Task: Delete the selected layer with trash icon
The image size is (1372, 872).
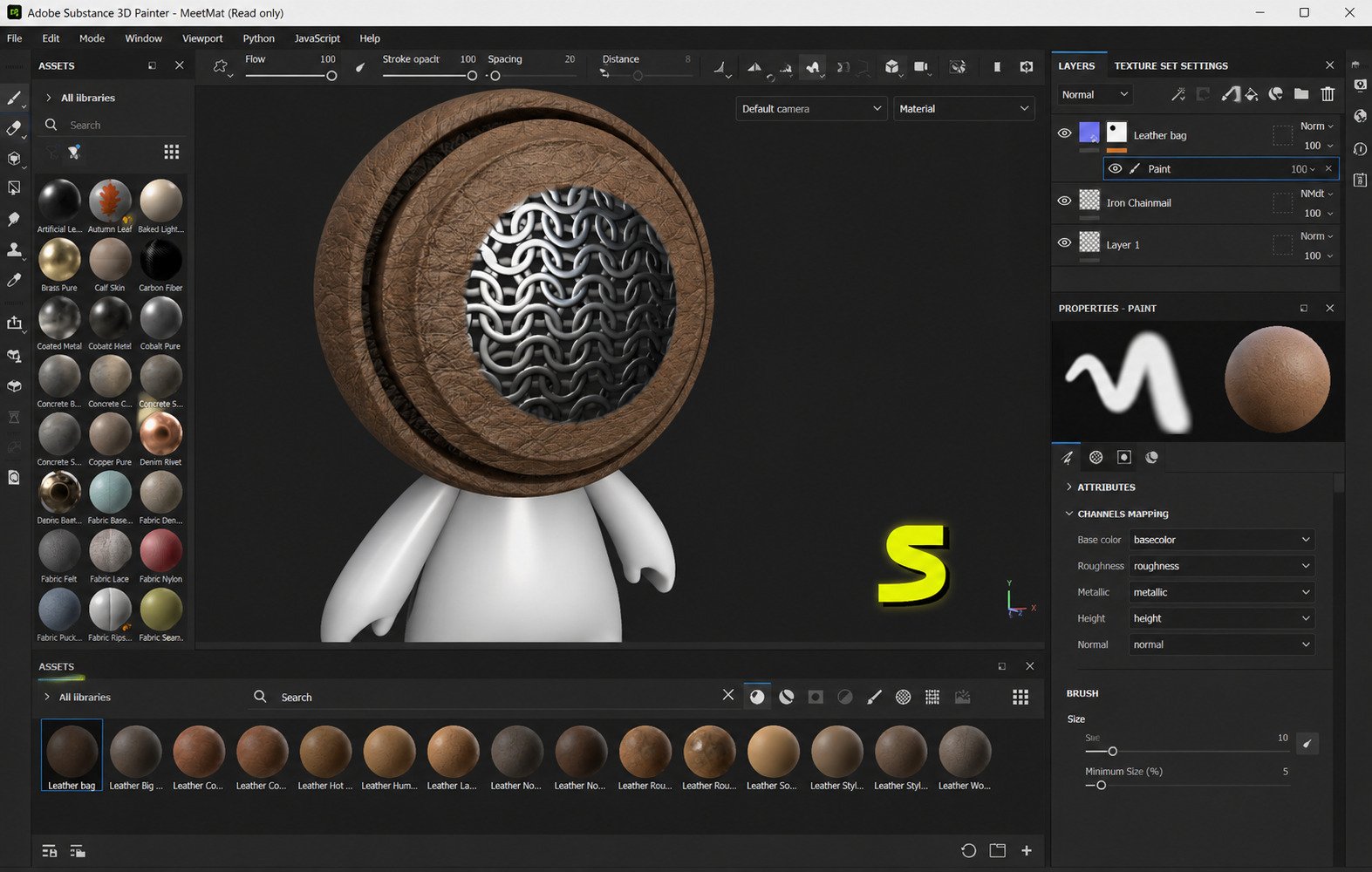Action: [1328, 94]
